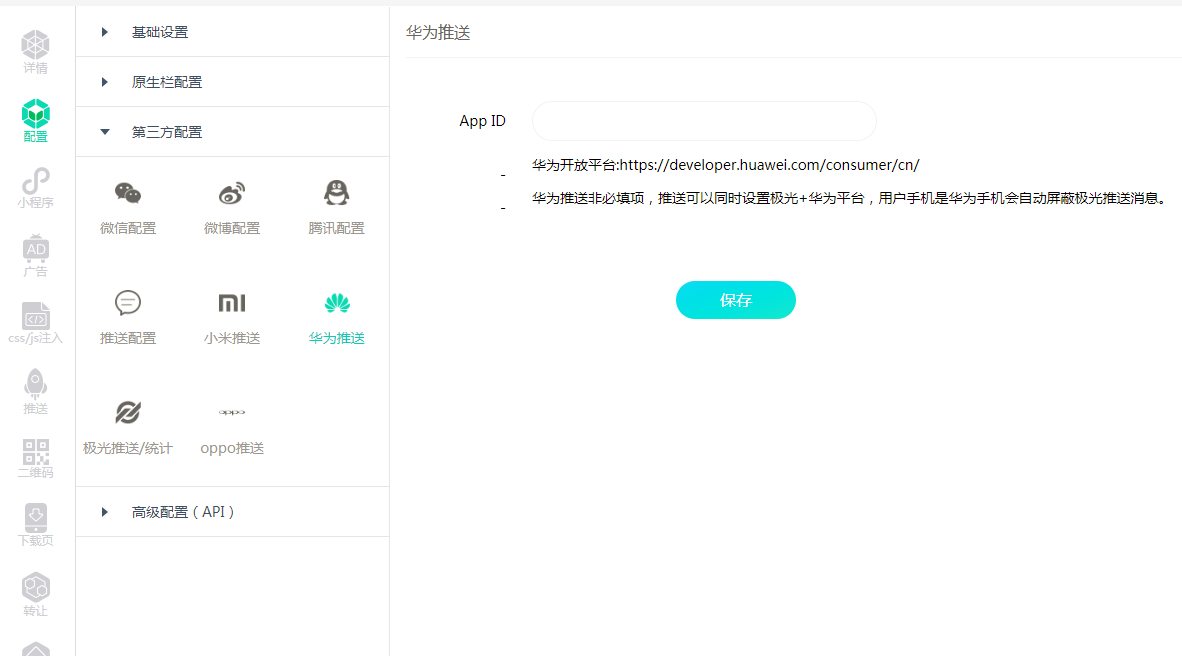
Task: Click the 华为推送 Huawei logo icon
Action: 337,303
